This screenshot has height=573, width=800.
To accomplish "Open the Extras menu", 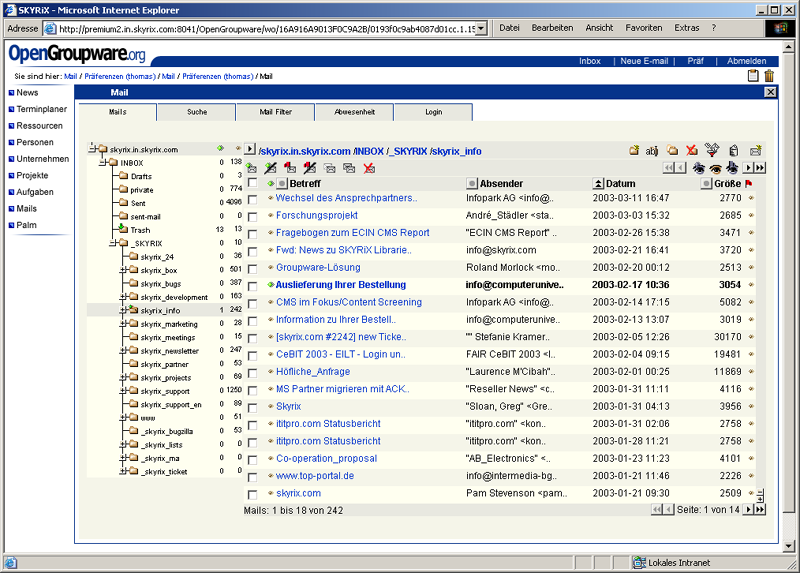I will point(687,28).
